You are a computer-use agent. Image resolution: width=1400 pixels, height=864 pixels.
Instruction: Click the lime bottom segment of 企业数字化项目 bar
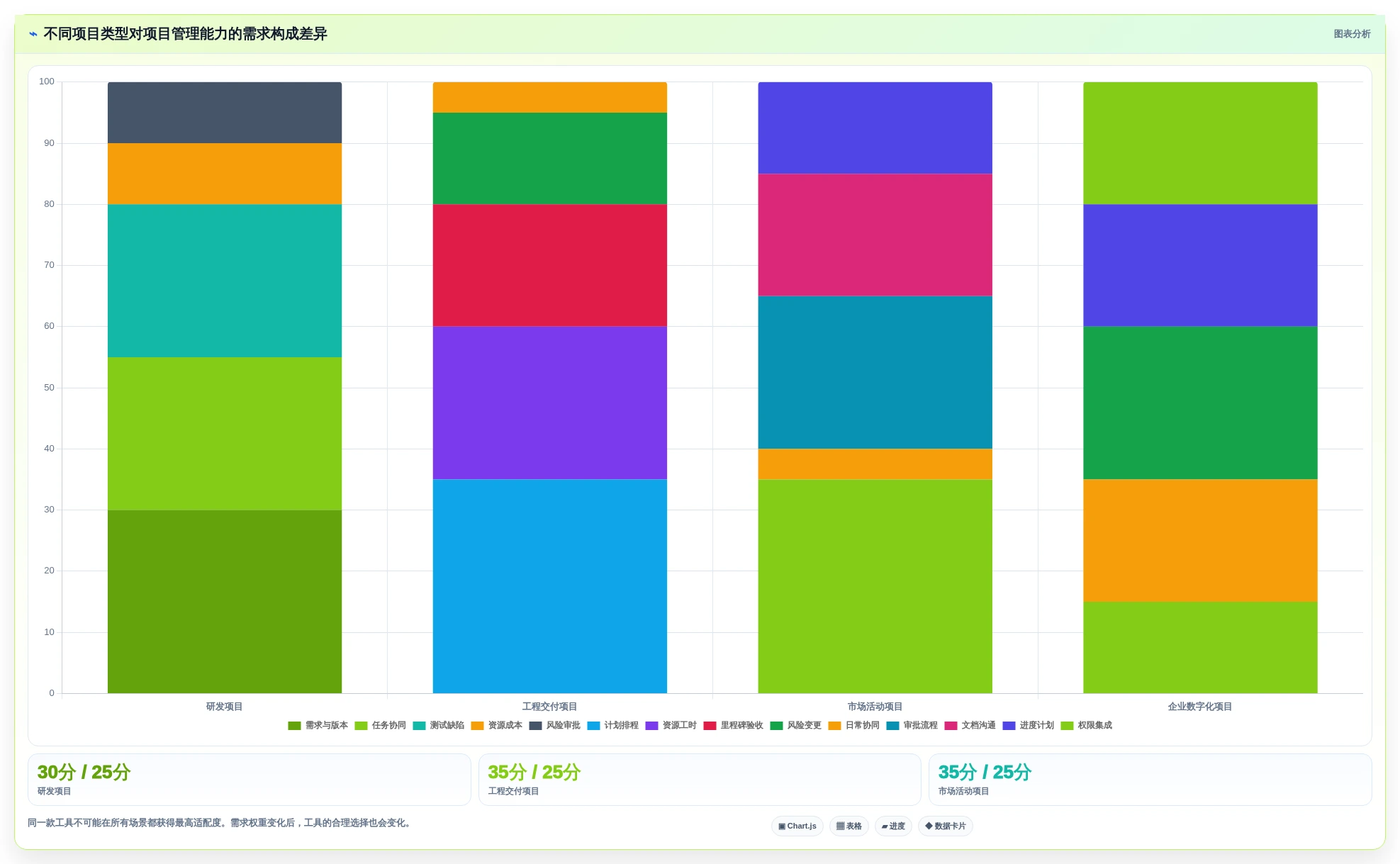pyautogui.click(x=1201, y=648)
